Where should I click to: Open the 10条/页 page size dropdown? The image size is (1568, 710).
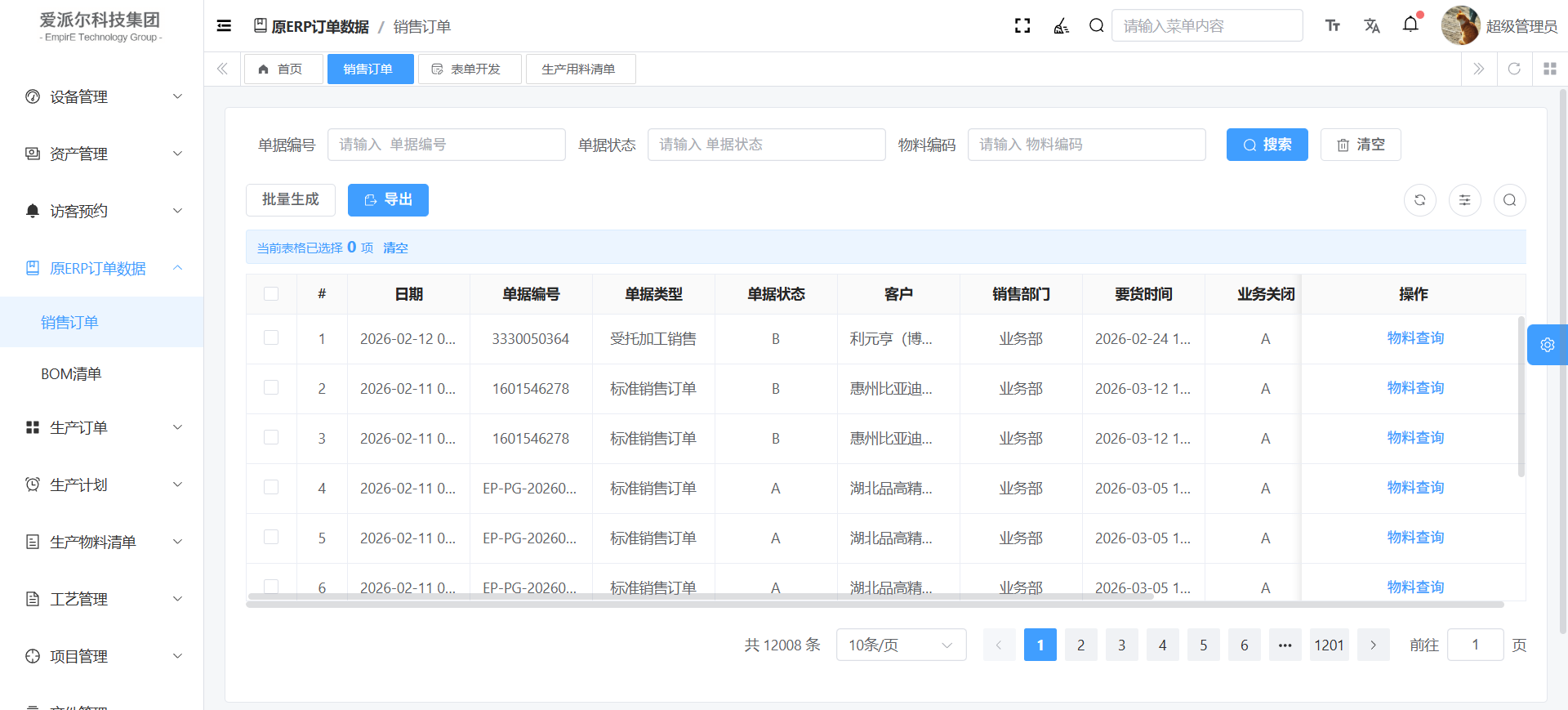tap(900, 645)
